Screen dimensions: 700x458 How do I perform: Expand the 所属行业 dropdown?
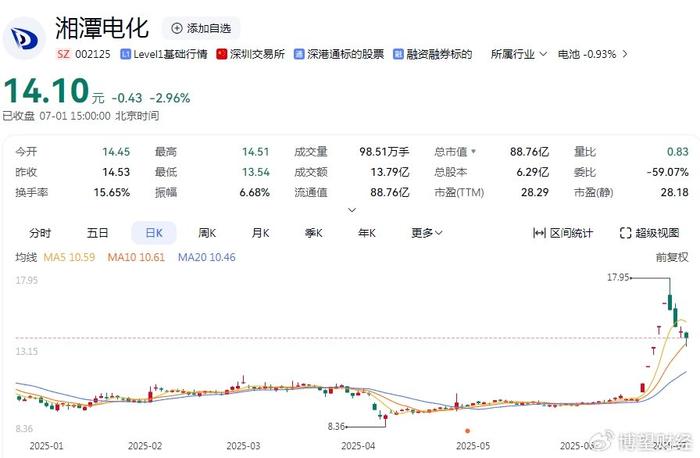click(x=519, y=54)
